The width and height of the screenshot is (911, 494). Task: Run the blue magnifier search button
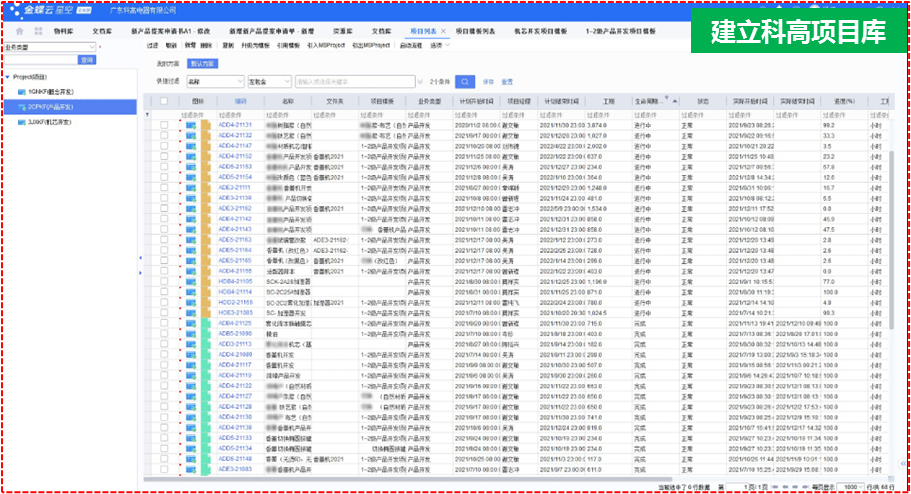[x=465, y=82]
